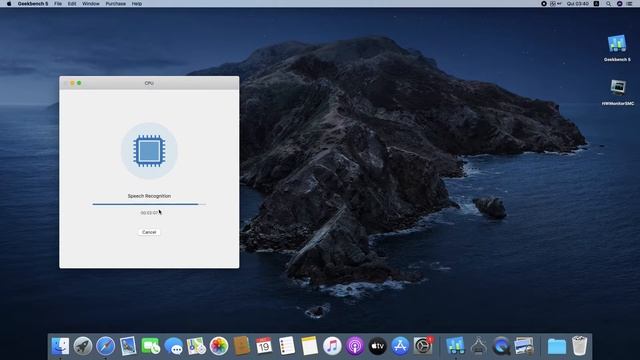Open Spotlight search in menu bar

coord(608,4)
